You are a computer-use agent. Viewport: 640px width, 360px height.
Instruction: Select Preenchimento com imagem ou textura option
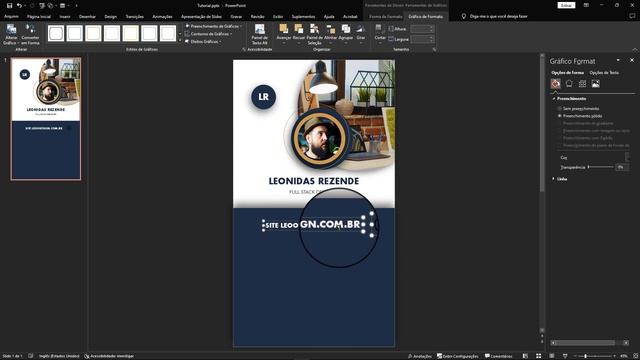pyautogui.click(x=560, y=131)
